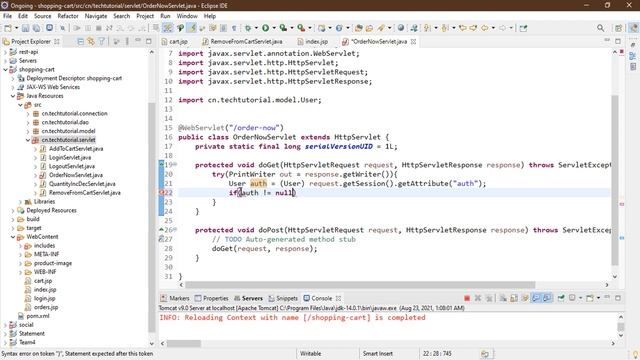
Task: Click the Save All icon
Action: point(36,28)
